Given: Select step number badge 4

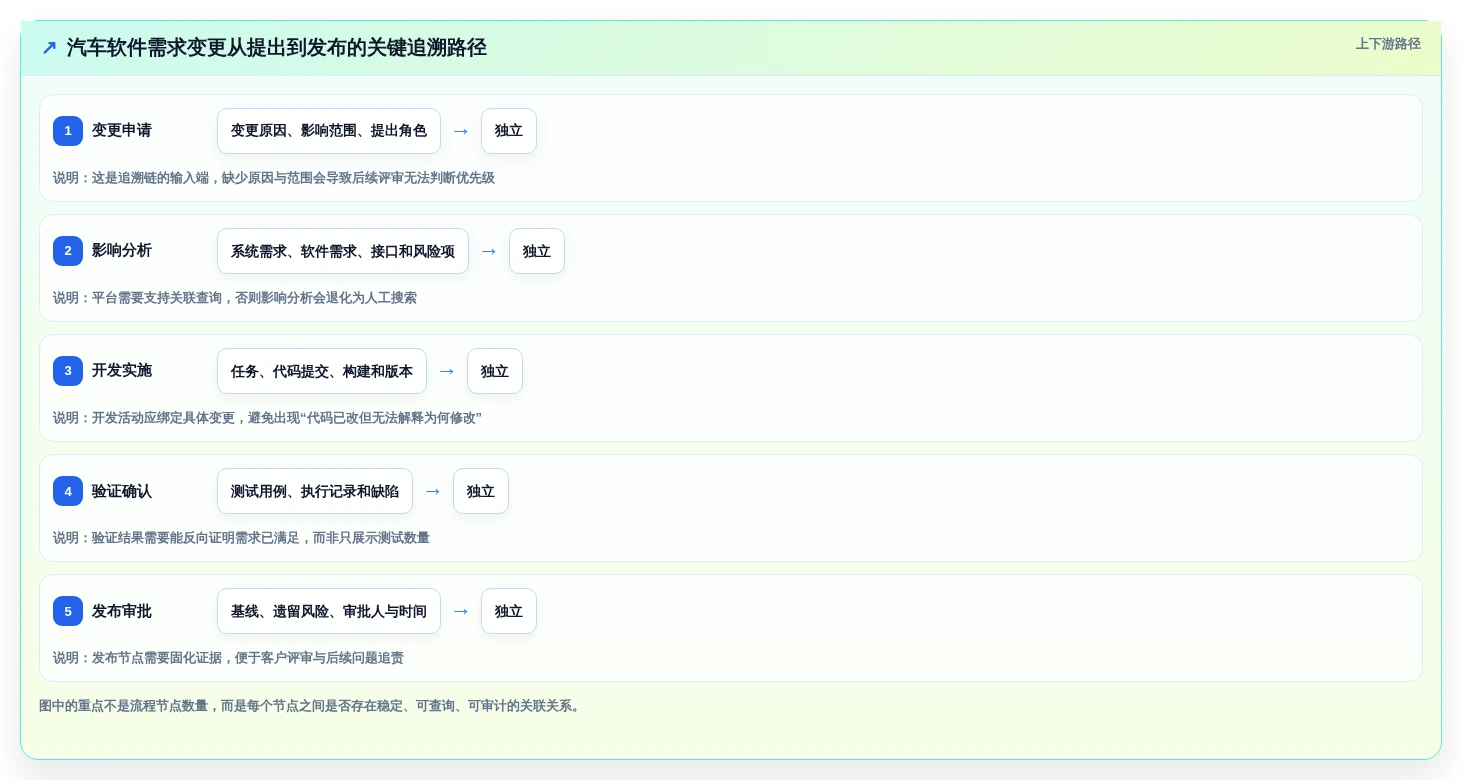Looking at the screenshot, I should (x=68, y=491).
